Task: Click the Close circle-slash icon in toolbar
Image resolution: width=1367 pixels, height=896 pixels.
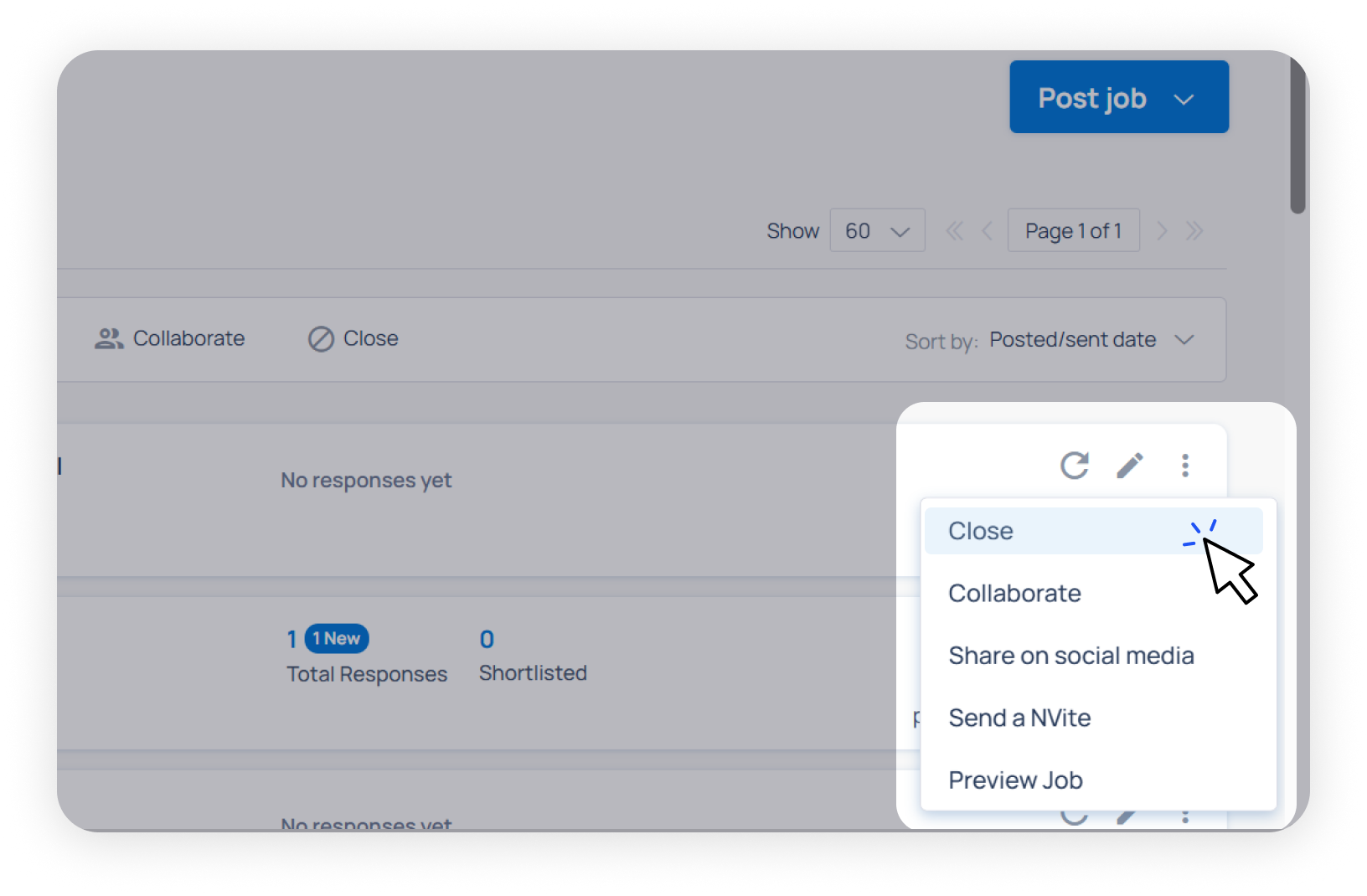Action: tap(321, 338)
